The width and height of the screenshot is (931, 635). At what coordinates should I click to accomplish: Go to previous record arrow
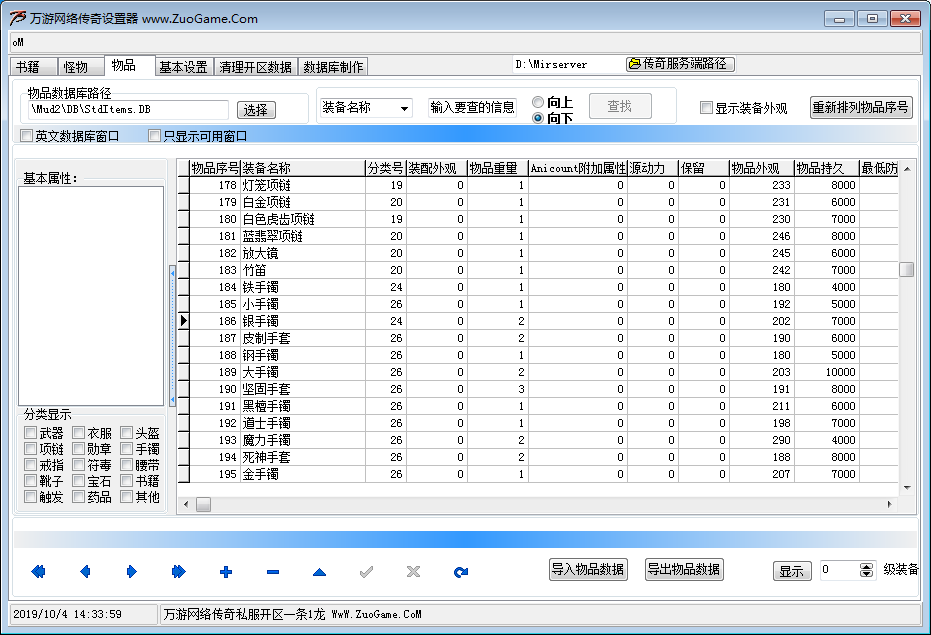click(85, 572)
